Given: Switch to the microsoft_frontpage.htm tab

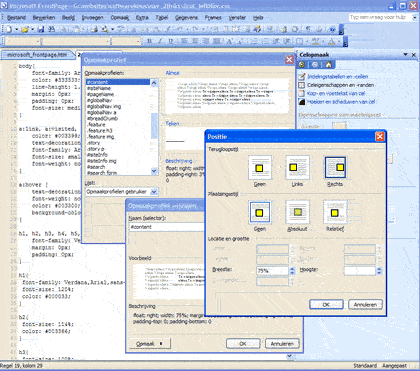Looking at the screenshot, I should point(37,55).
